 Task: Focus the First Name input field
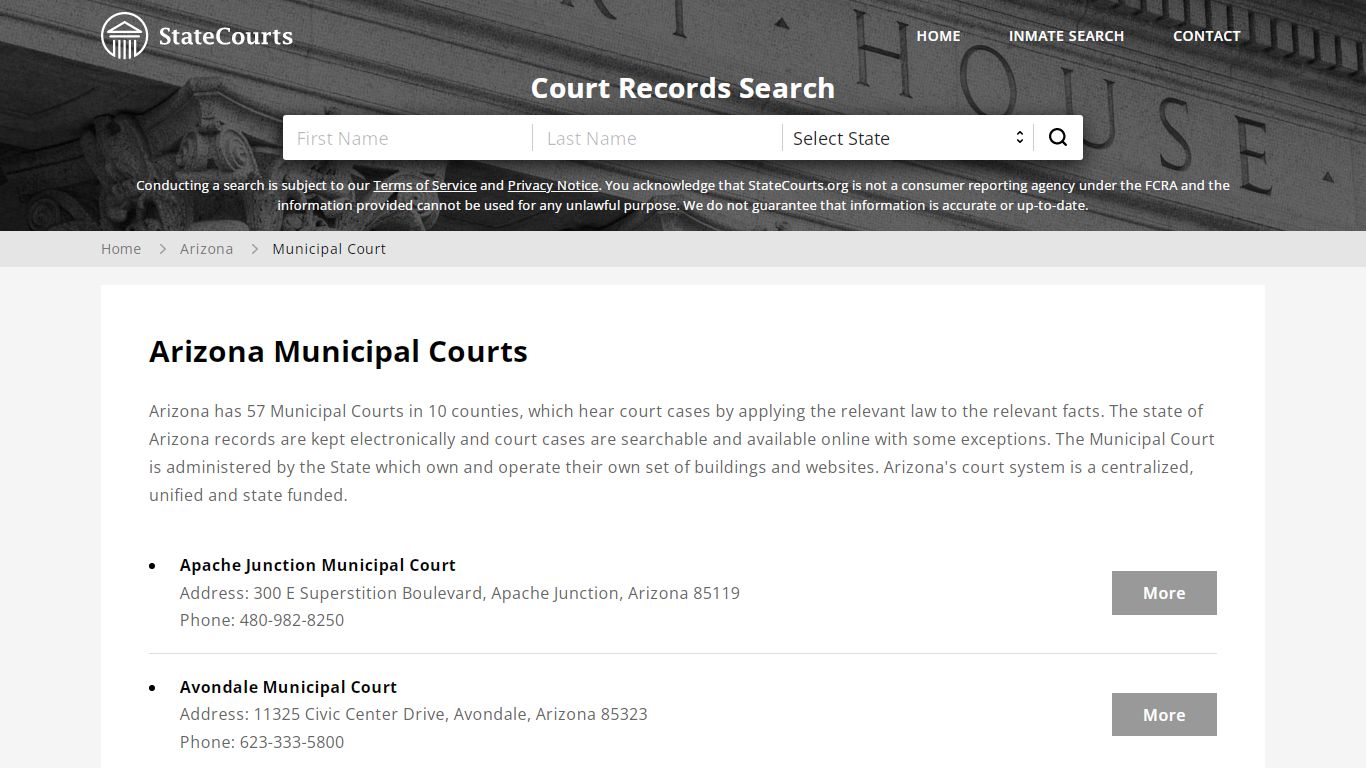pos(408,138)
